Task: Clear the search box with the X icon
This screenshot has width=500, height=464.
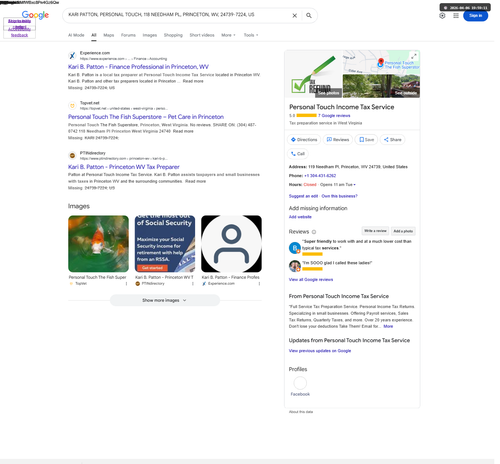Action: coord(295,16)
